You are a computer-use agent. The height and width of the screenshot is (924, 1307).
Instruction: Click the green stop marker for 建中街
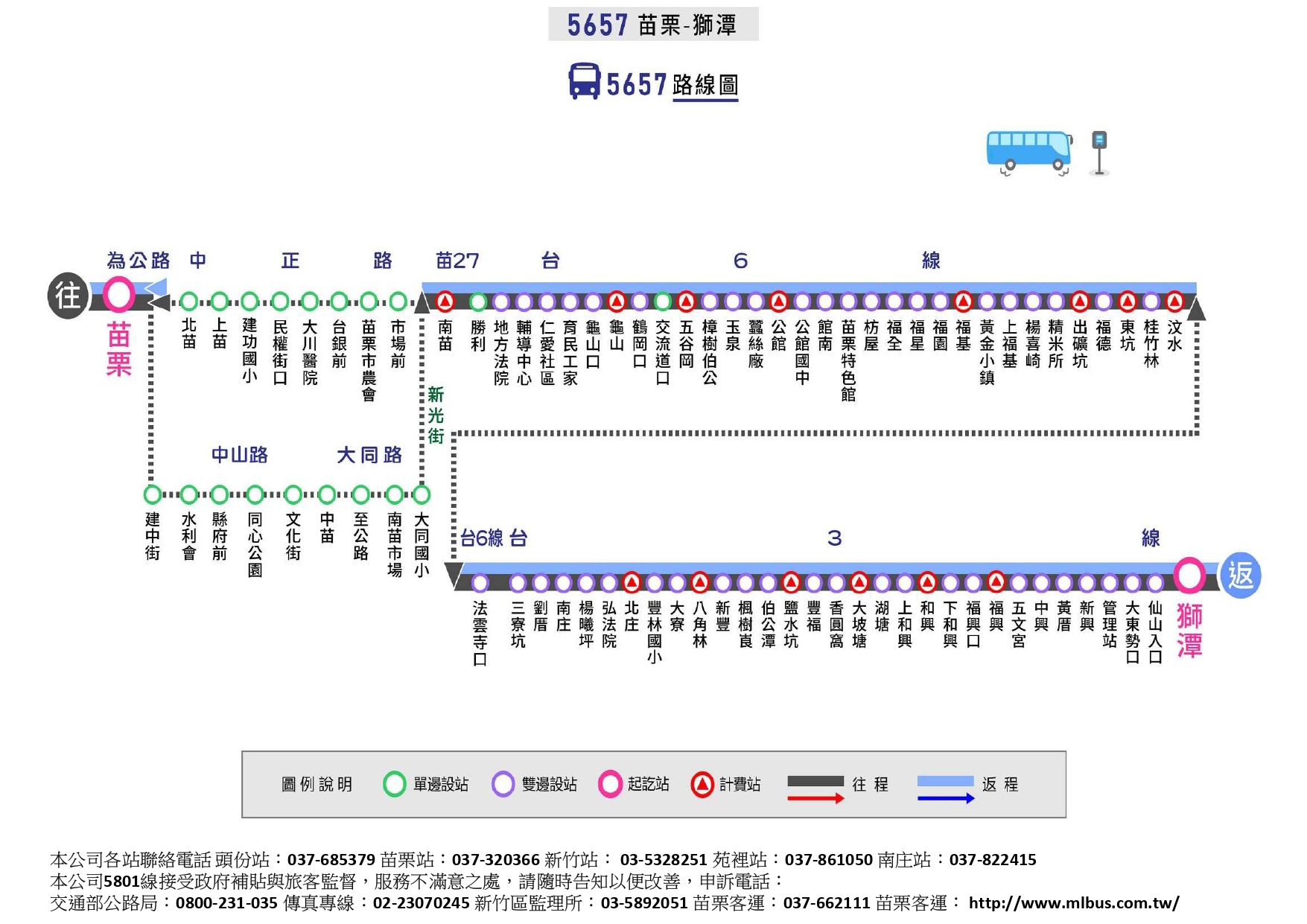pyautogui.click(x=153, y=494)
